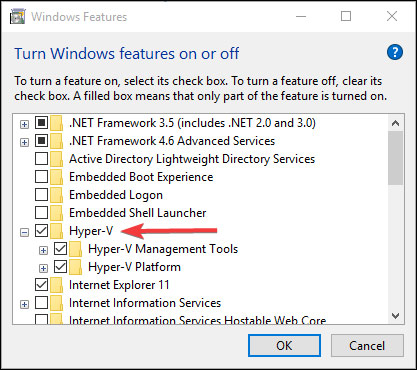Viewport: 417px width, 370px height.
Task: Click OK to apply feature changes
Action: click(284, 346)
